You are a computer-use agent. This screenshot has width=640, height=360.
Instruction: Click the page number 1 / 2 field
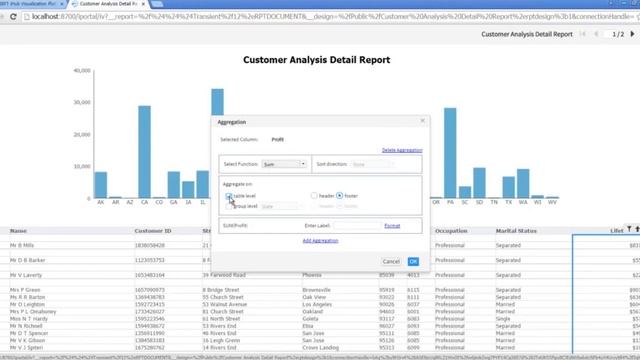(618, 34)
